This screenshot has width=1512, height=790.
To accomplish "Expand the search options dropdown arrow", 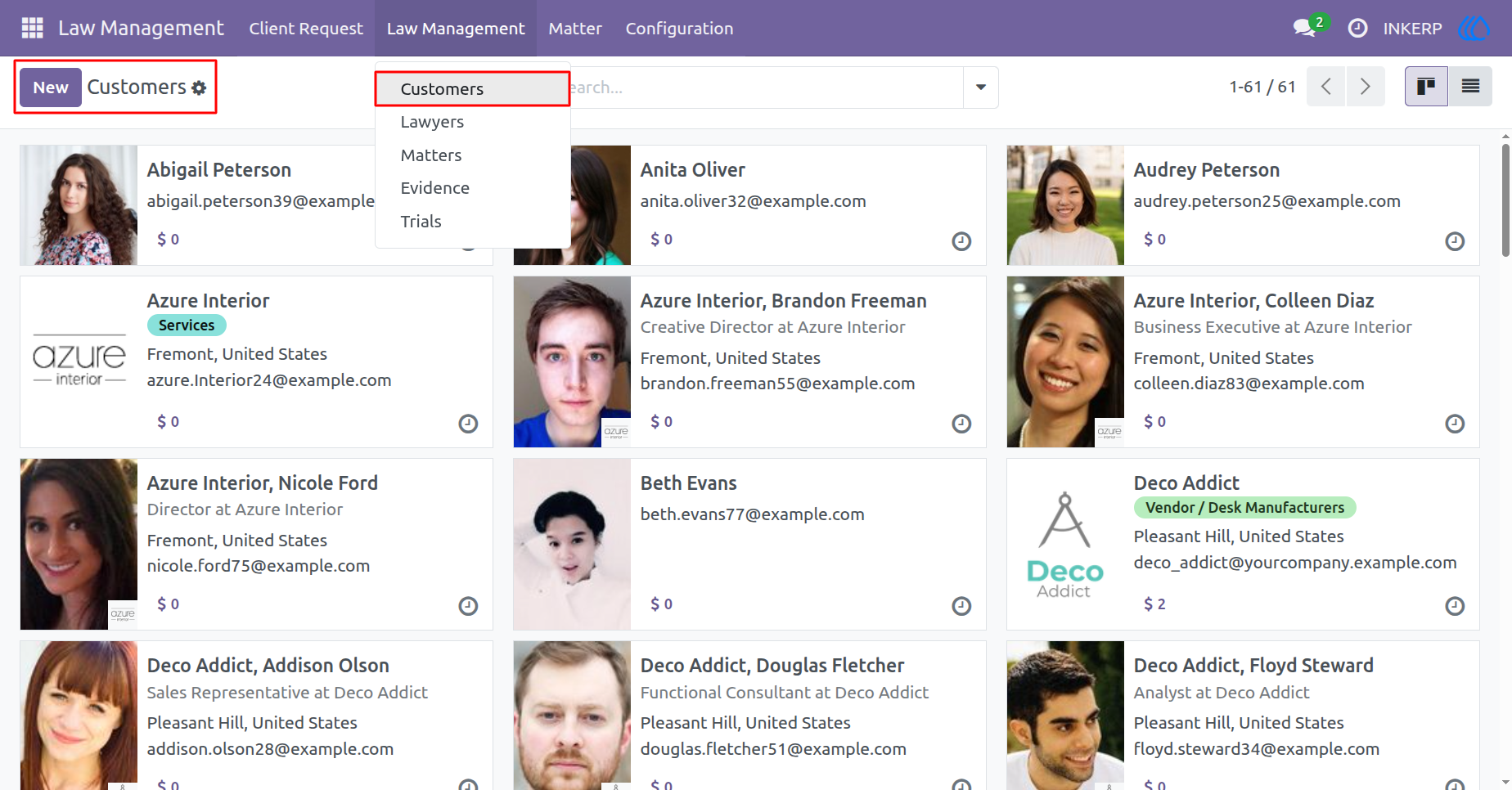I will [x=980, y=87].
